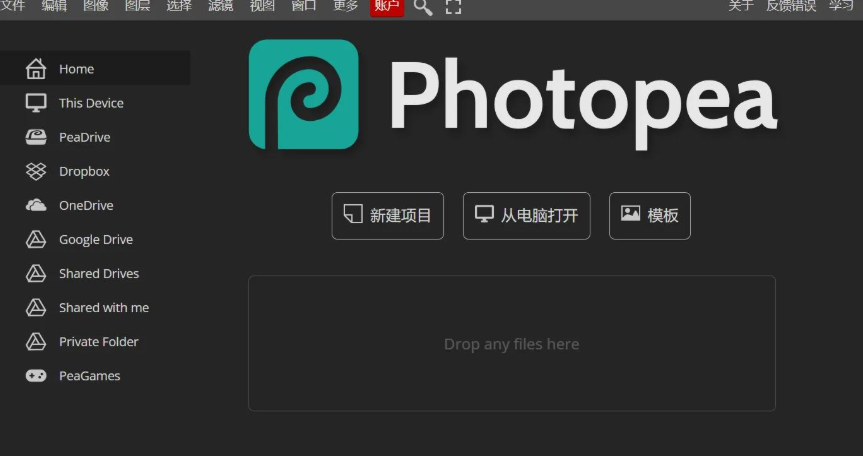
Task: Select This Device label in sidebar
Action: point(91,103)
